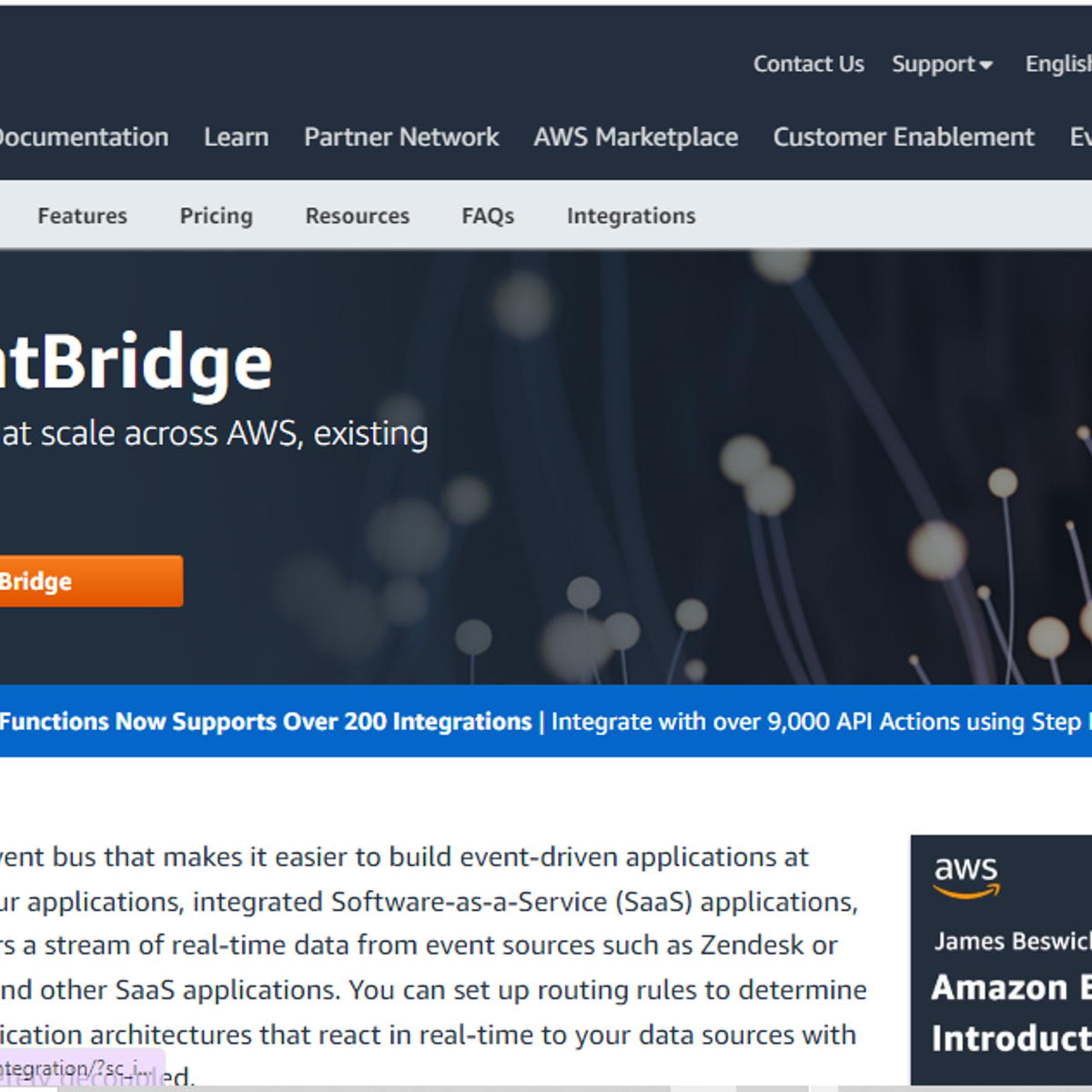The height and width of the screenshot is (1092, 1092).
Task: Click the orange EventBridge get started button
Action: pyautogui.click(x=91, y=581)
